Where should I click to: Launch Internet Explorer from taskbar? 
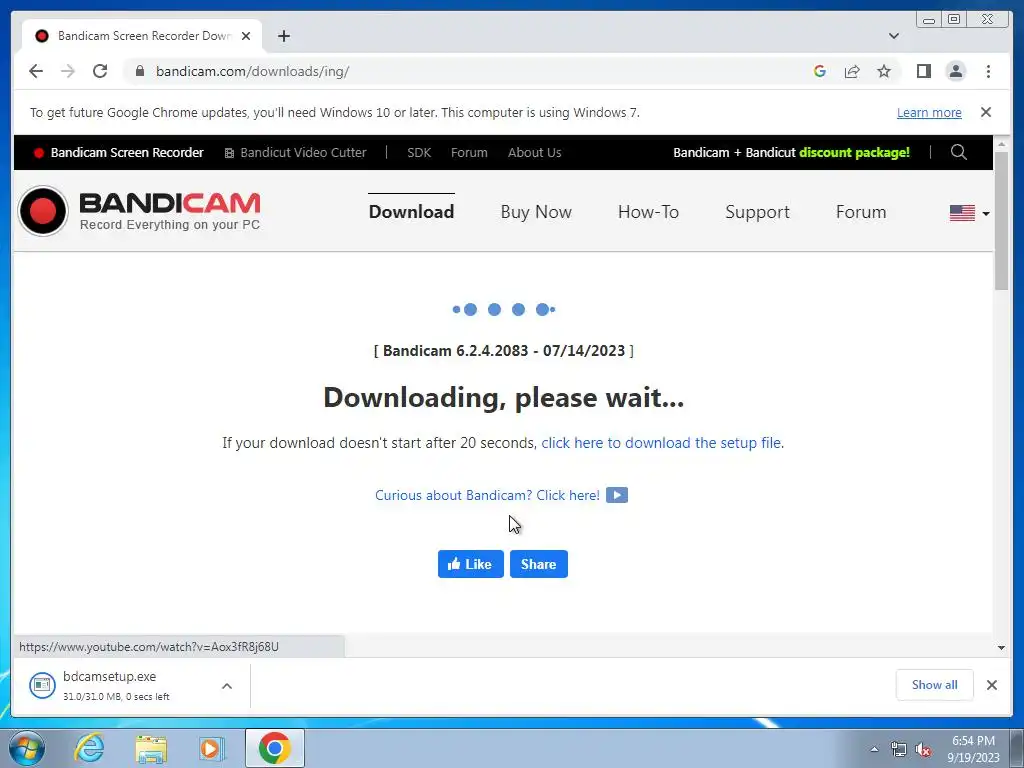click(89, 748)
